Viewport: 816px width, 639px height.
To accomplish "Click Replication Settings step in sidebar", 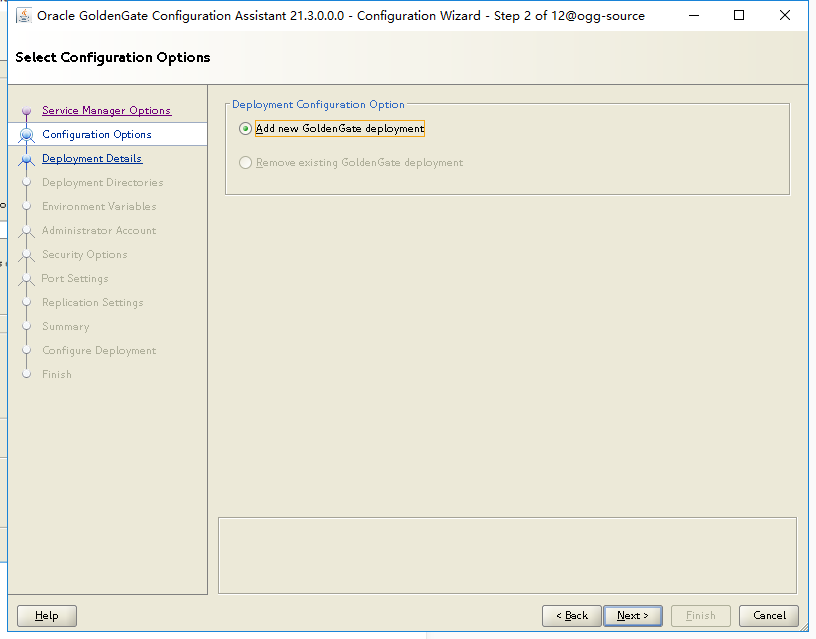I will click(x=93, y=302).
